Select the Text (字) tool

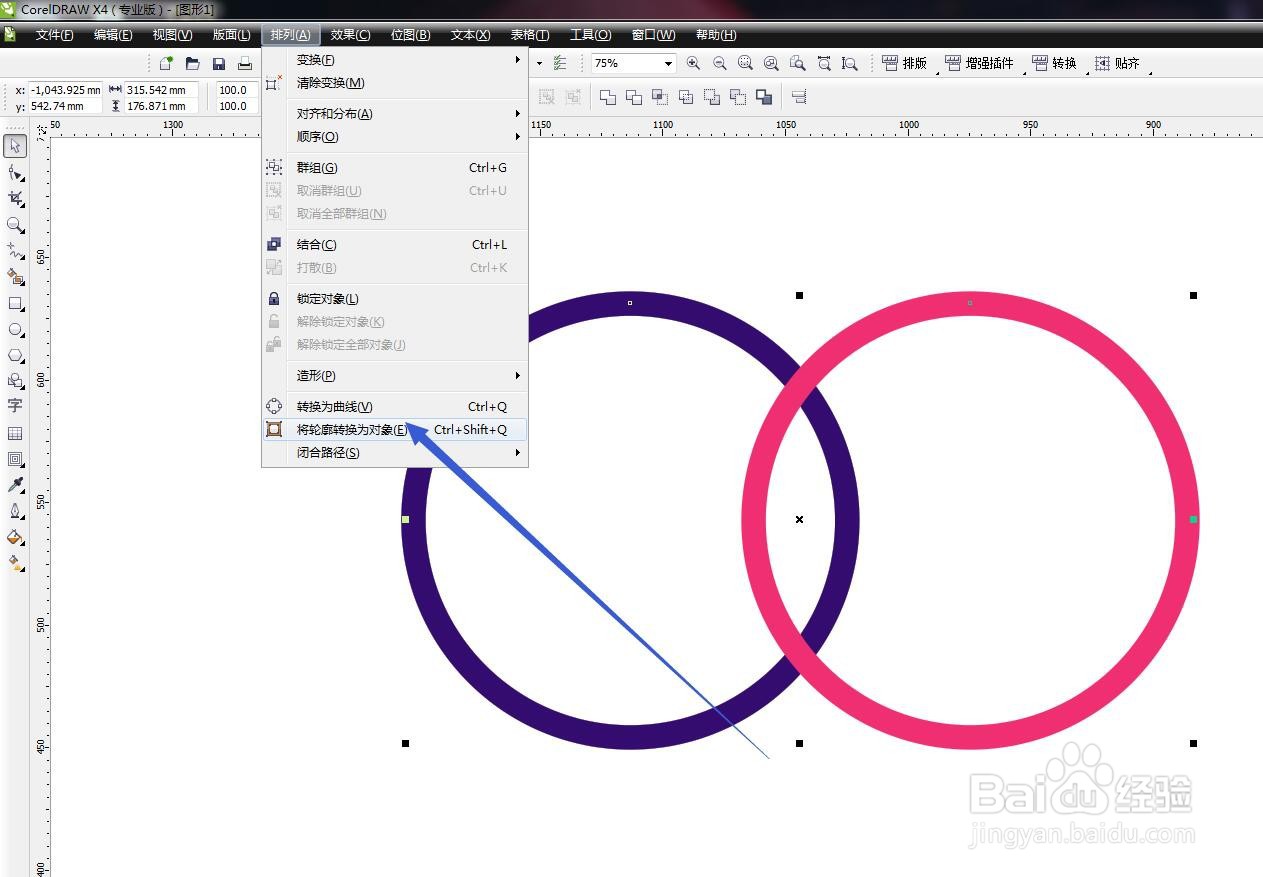click(x=15, y=407)
